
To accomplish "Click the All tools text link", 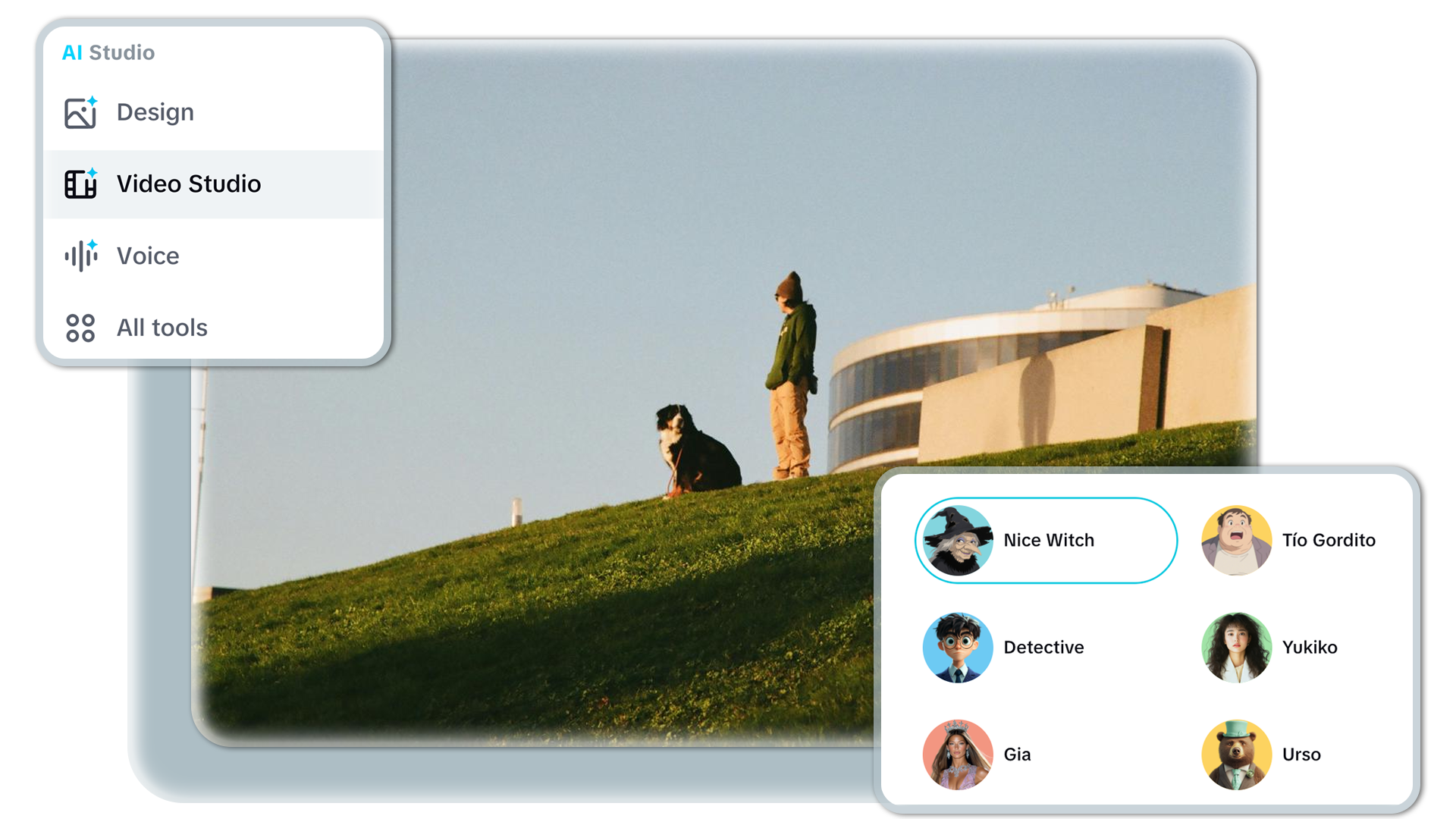I will coord(162,328).
